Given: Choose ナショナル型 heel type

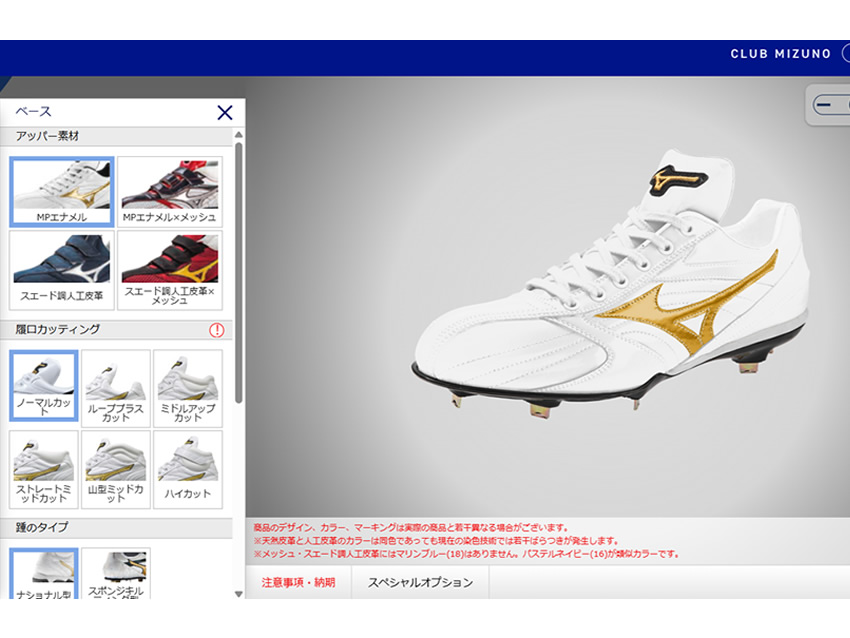Looking at the screenshot, I should click(44, 573).
